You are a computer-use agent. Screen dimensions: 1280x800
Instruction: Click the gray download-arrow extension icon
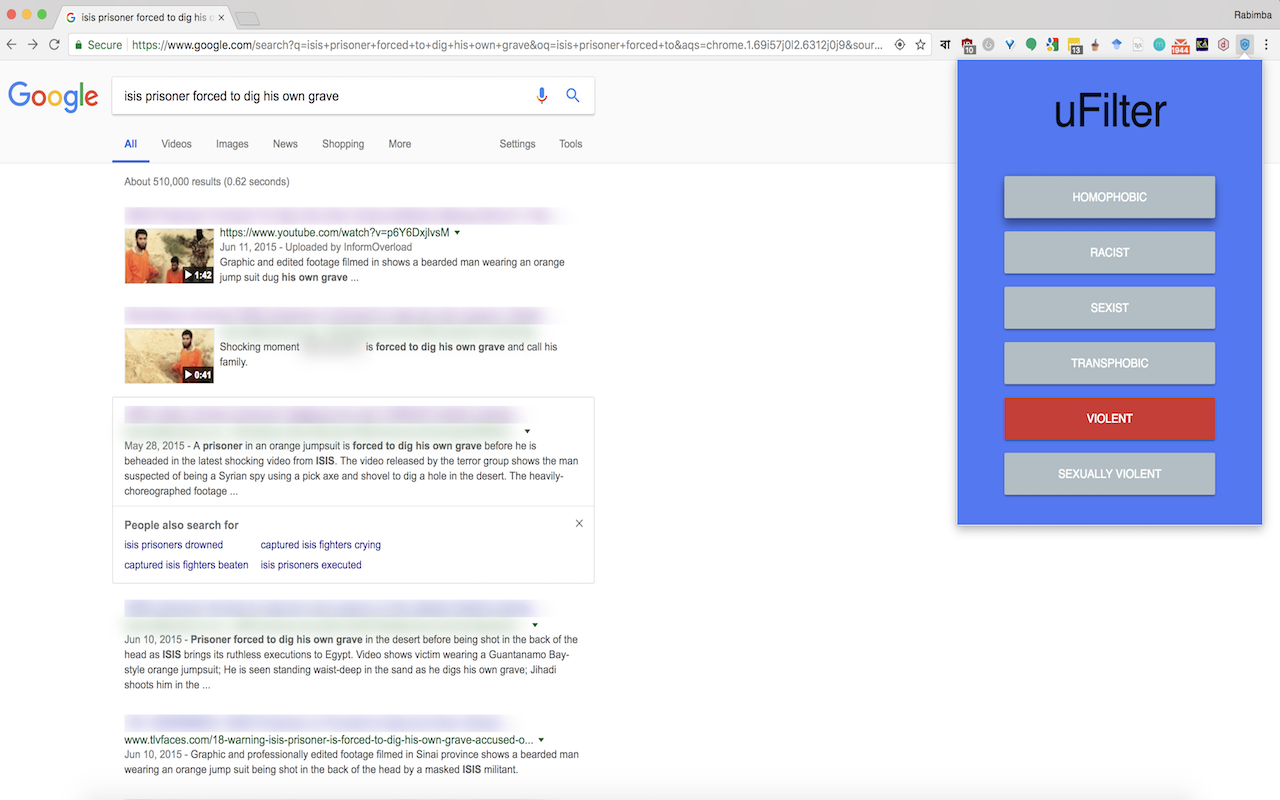988,45
